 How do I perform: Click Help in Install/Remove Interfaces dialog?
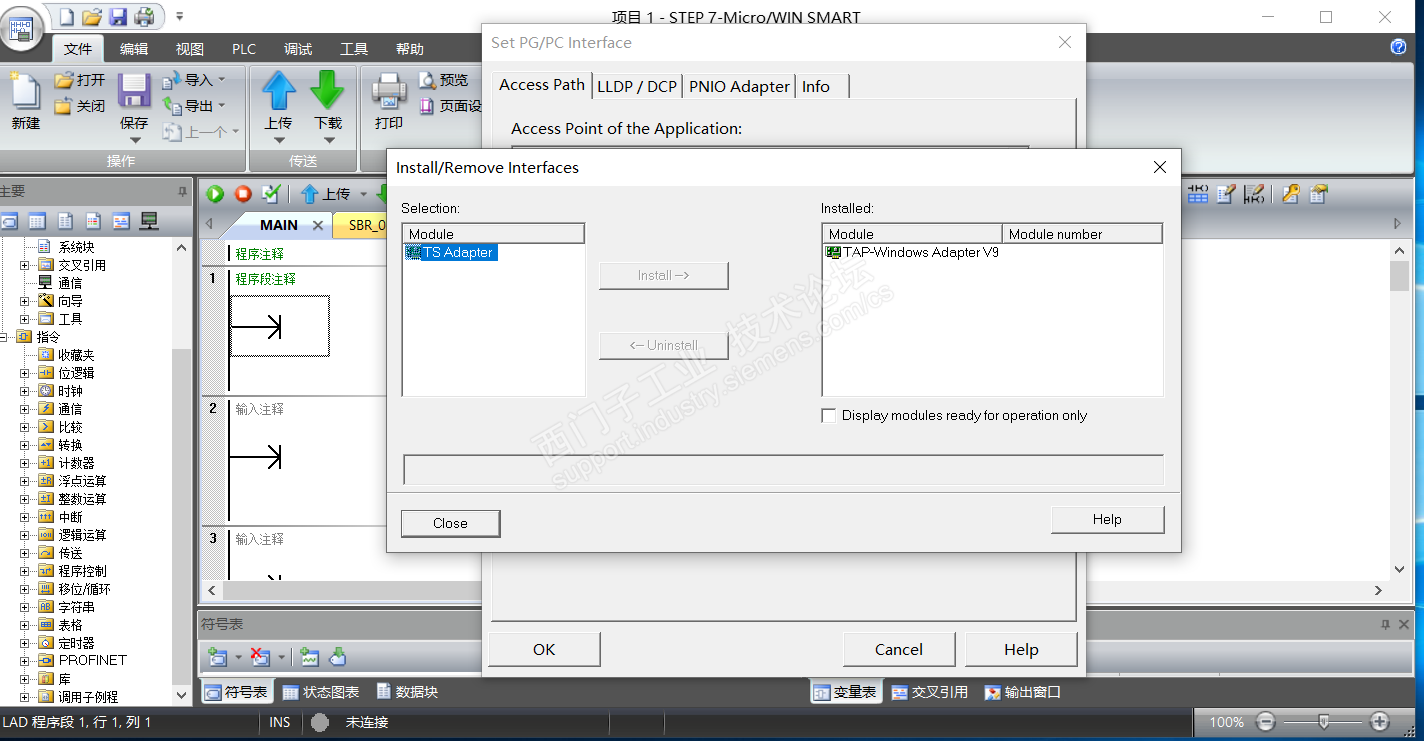(x=1107, y=520)
